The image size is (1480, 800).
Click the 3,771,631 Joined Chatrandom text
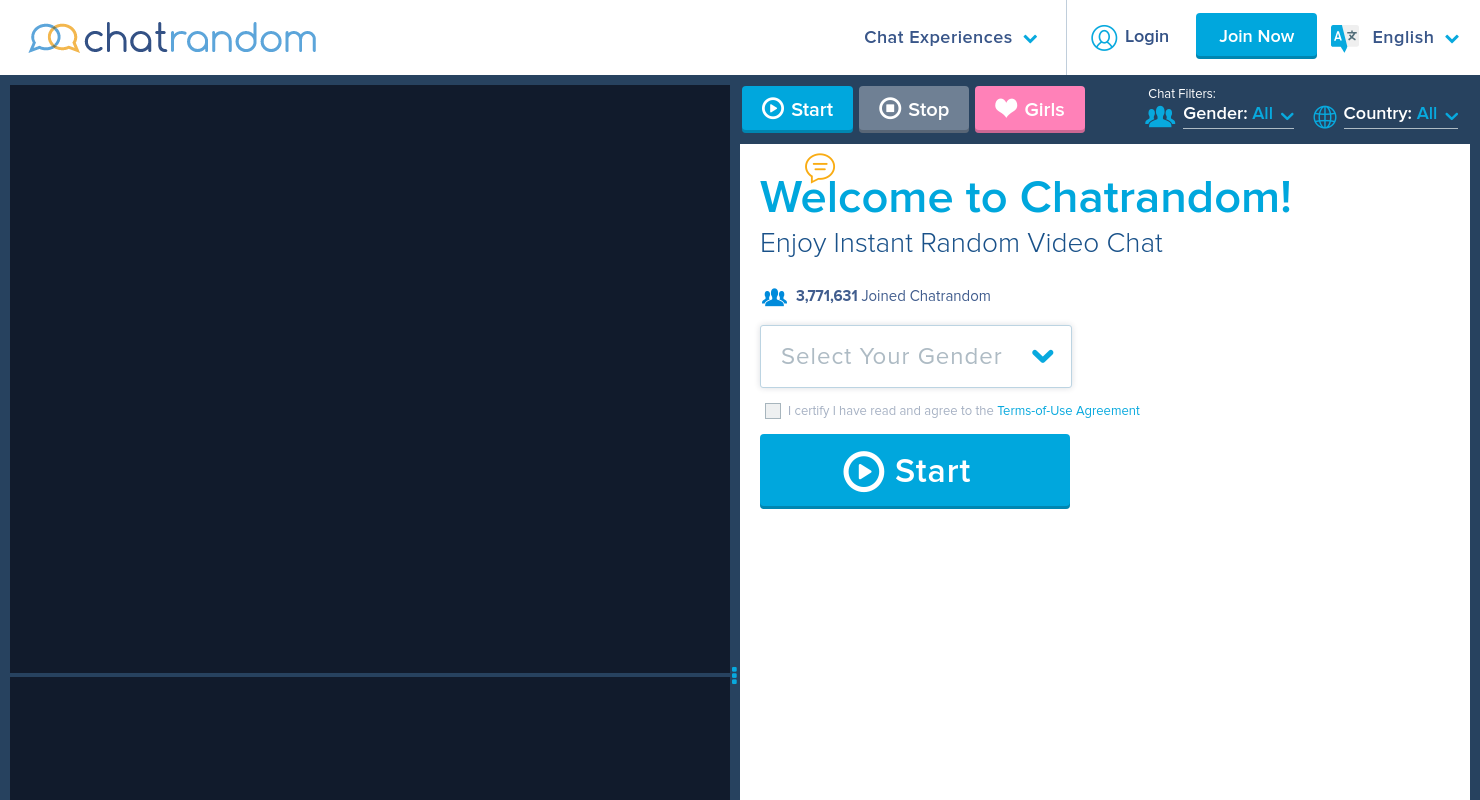click(x=893, y=296)
